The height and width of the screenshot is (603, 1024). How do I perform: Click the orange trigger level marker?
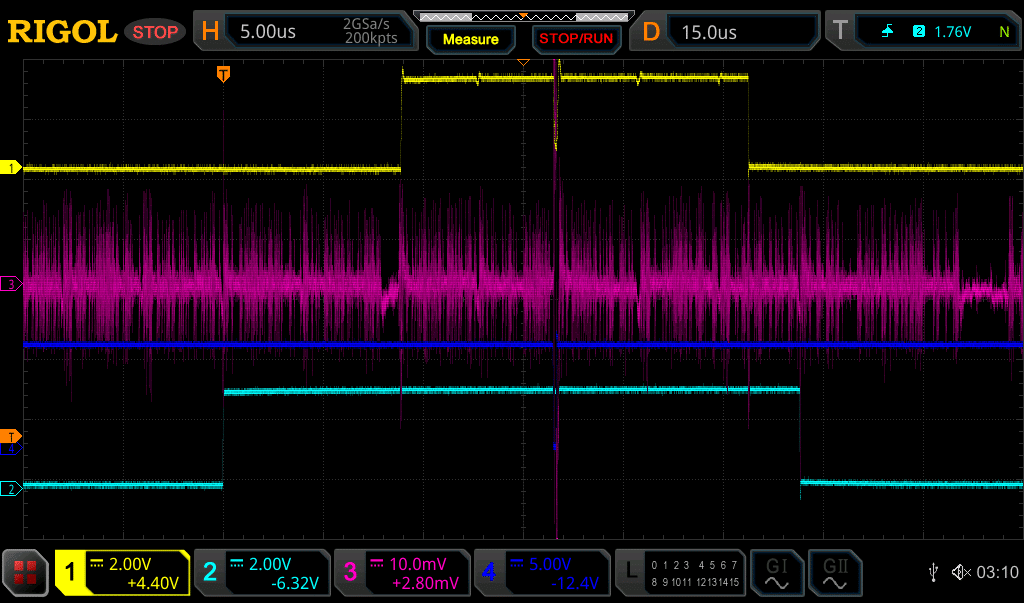(11, 436)
